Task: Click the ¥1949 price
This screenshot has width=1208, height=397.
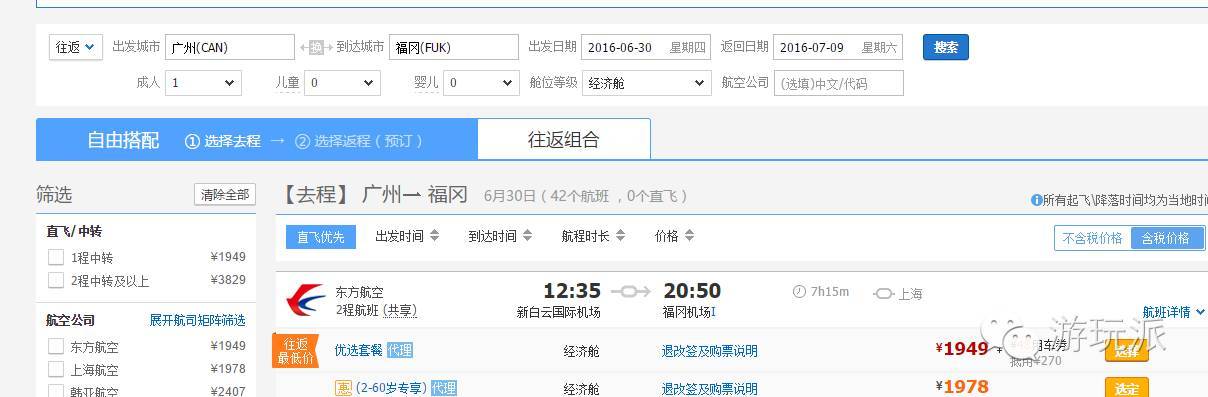Action: point(962,349)
